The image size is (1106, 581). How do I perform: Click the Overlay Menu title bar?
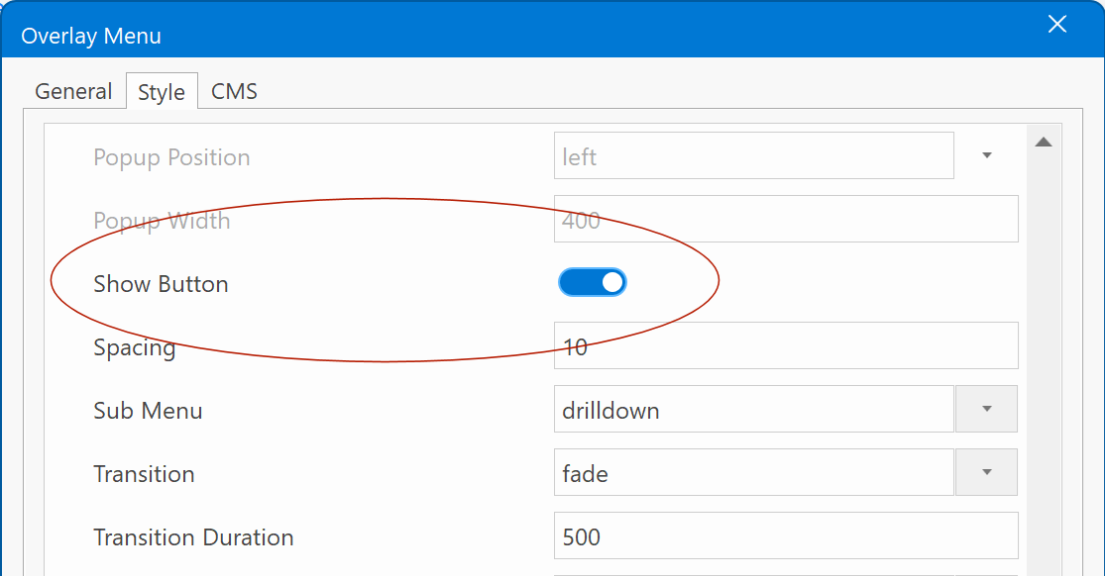tap(522, 32)
